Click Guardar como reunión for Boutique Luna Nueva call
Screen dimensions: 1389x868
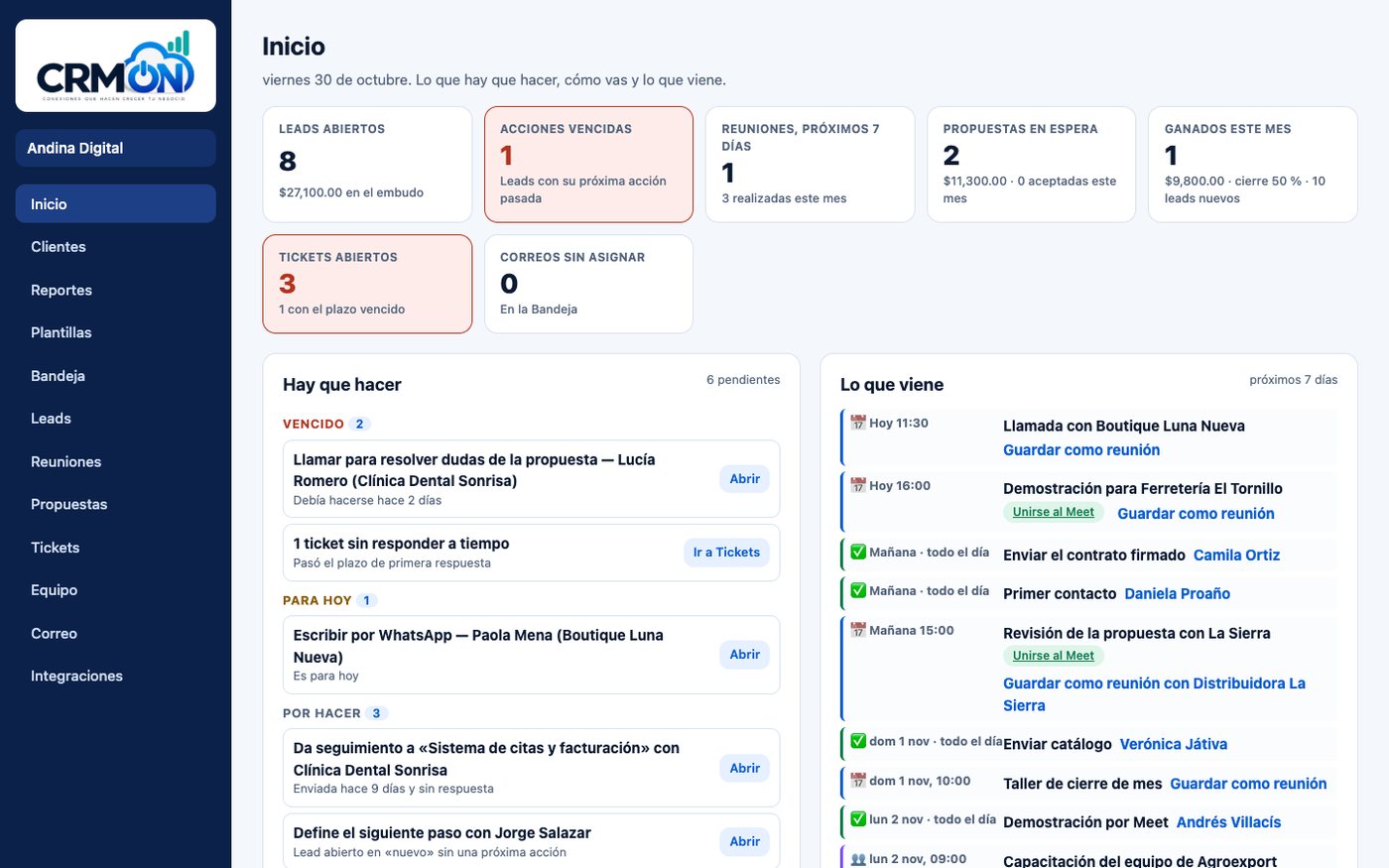tap(1081, 450)
